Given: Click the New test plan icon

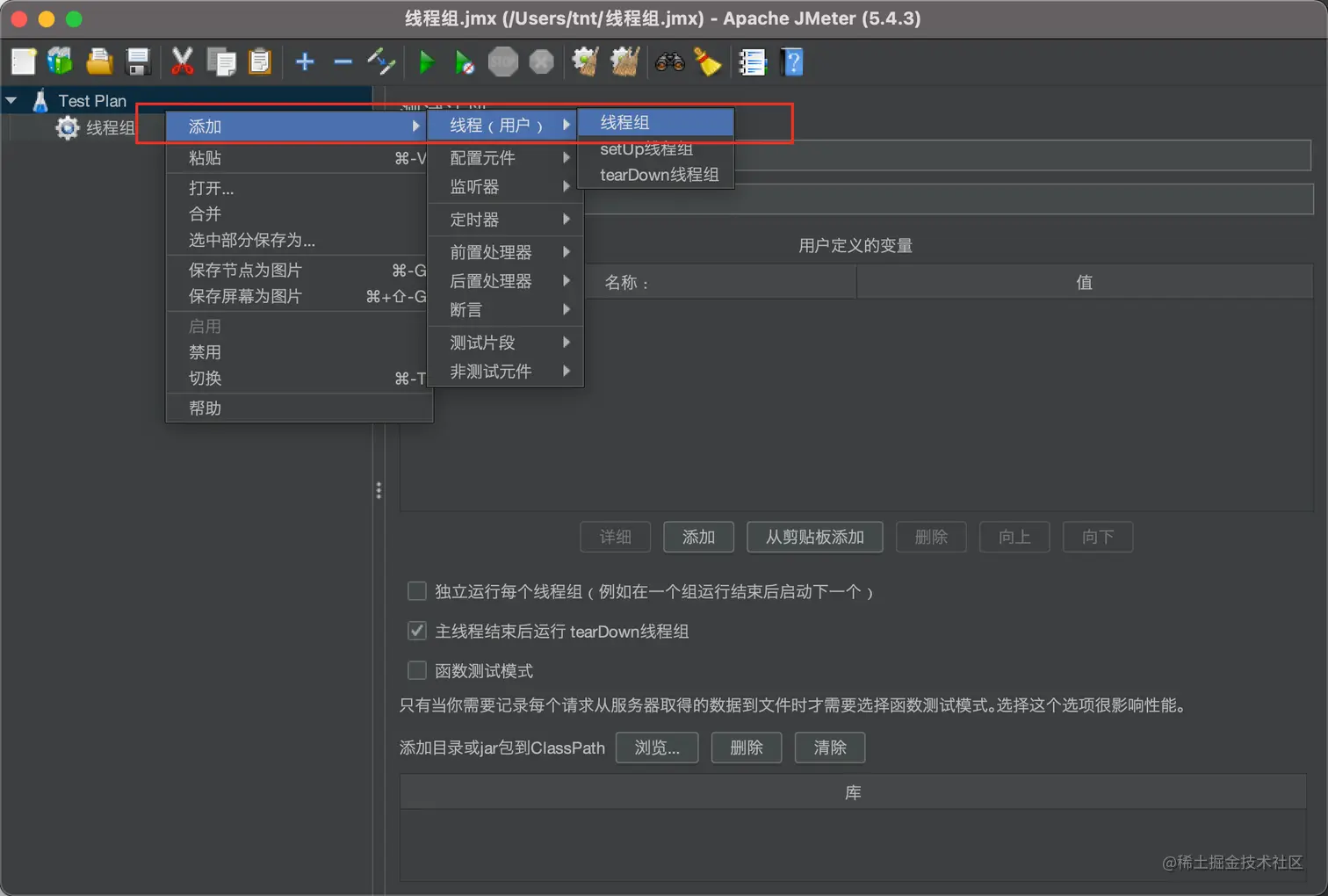Looking at the screenshot, I should click(24, 61).
